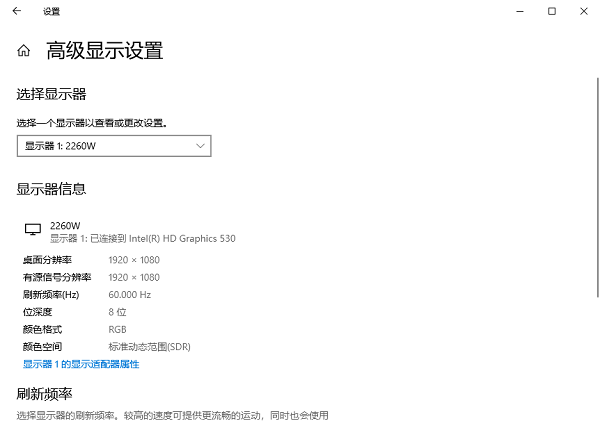Select the 桌面分辨率 label
The image size is (600, 421).
click(47, 260)
